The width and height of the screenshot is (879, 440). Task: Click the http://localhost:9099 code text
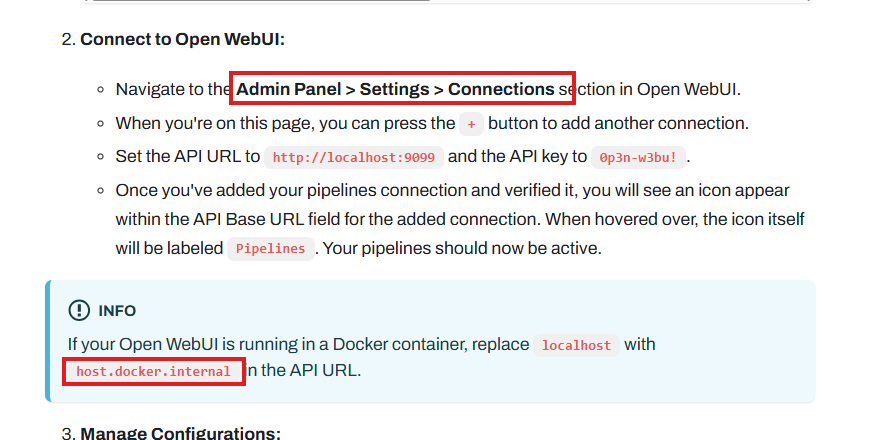tap(355, 158)
